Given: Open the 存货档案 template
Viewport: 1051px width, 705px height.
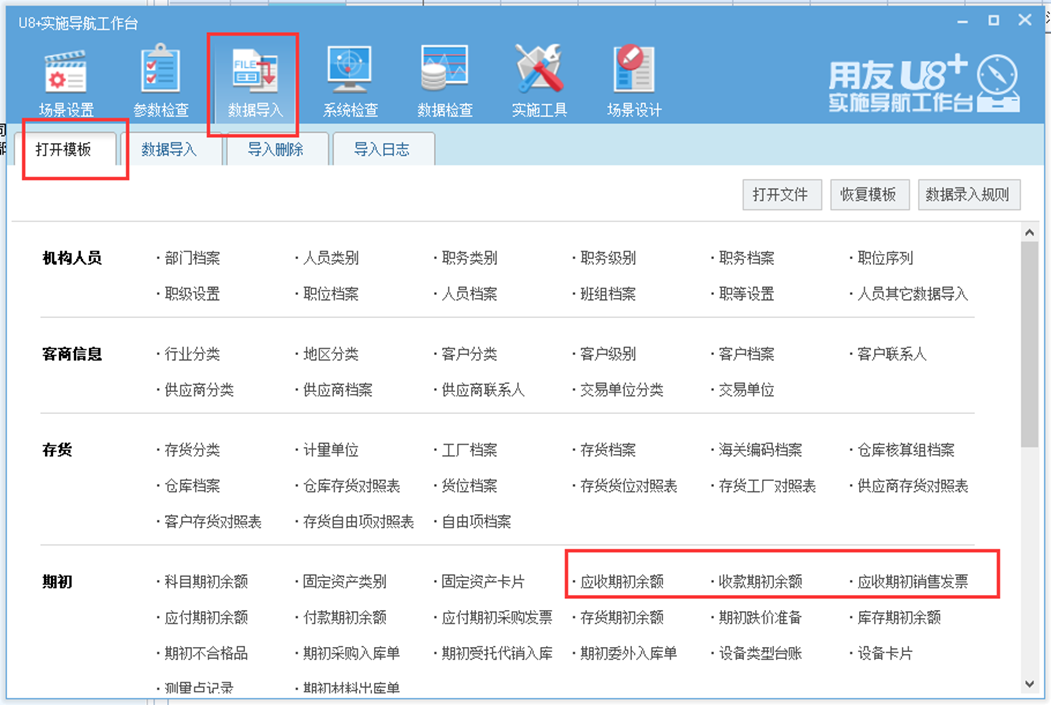Looking at the screenshot, I should [608, 450].
